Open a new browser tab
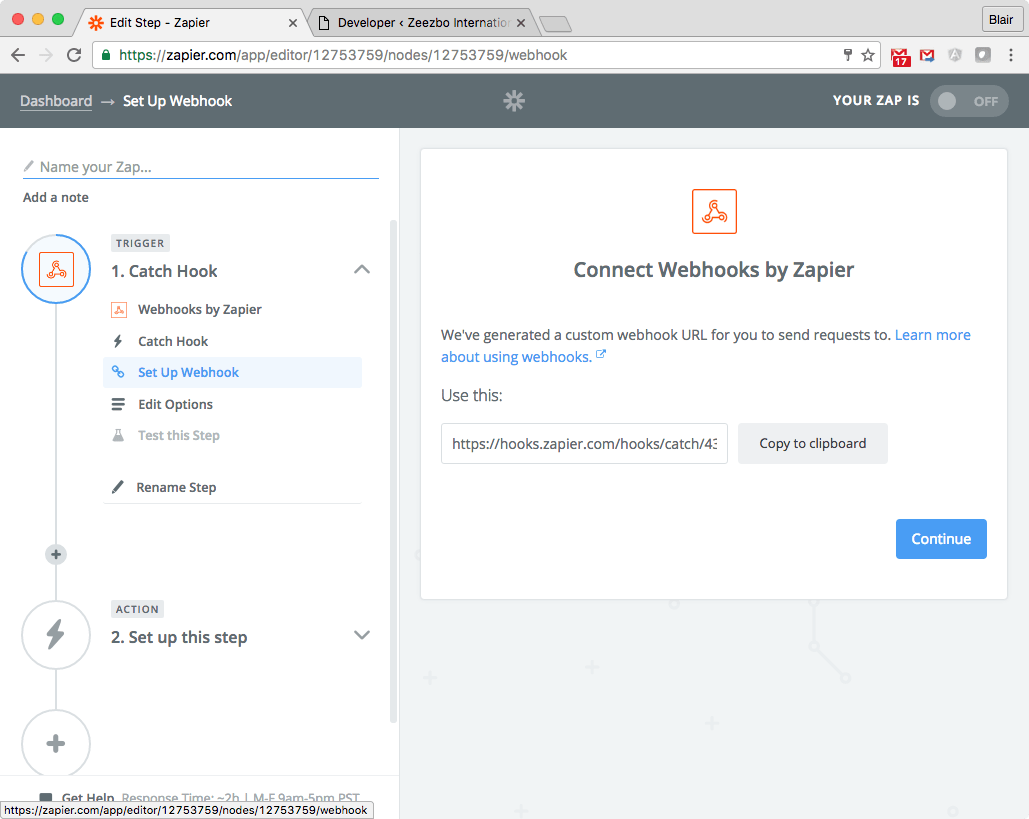 tap(555, 24)
